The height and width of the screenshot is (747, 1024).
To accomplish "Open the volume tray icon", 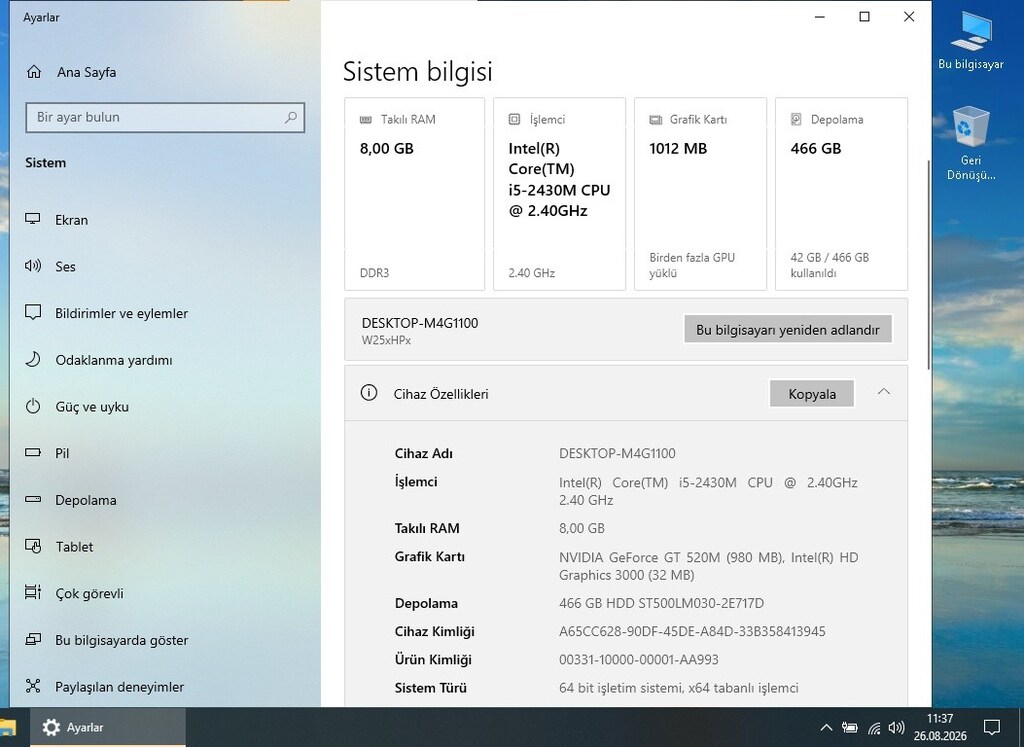I will (897, 727).
